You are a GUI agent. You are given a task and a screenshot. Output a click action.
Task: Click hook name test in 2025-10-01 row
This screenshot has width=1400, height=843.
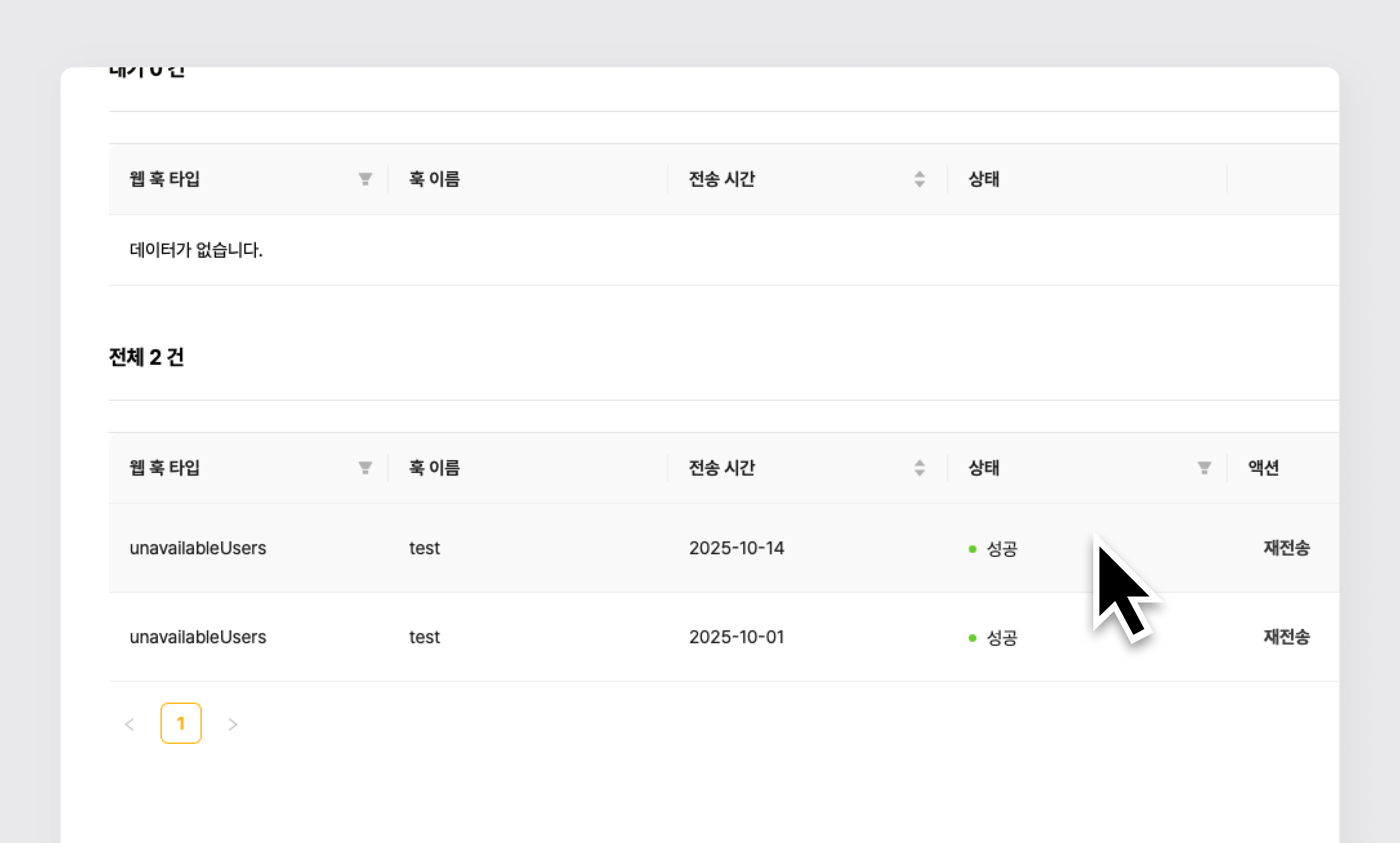click(424, 637)
